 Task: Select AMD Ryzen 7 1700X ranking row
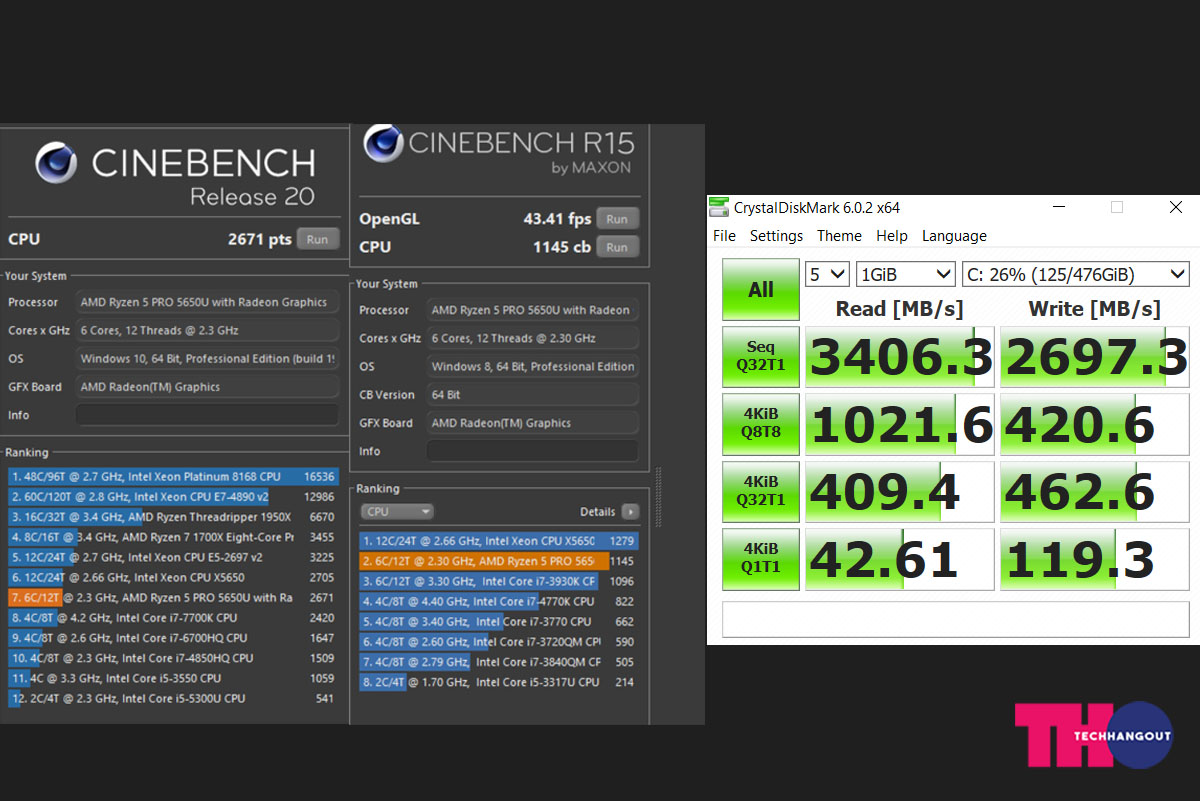(x=173, y=537)
